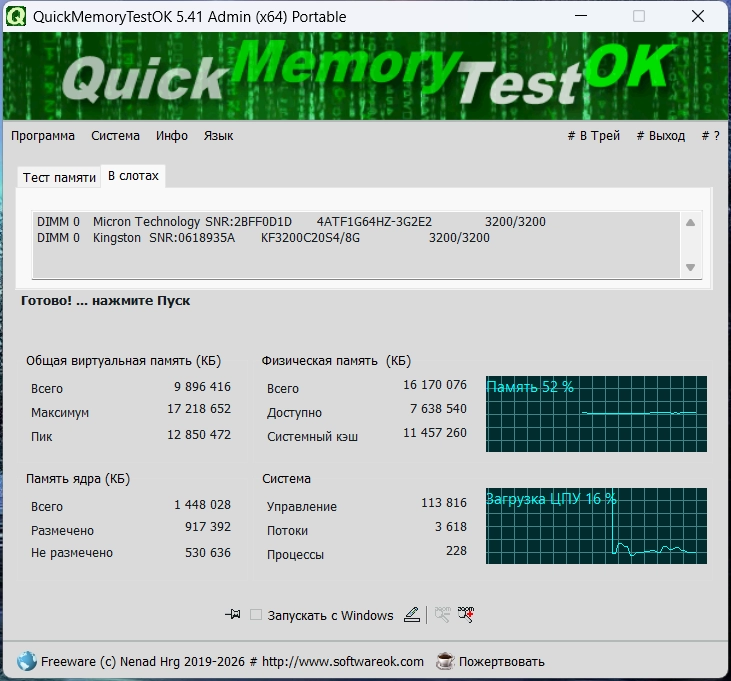
Task: Open the Инфо menu
Action: pos(172,136)
